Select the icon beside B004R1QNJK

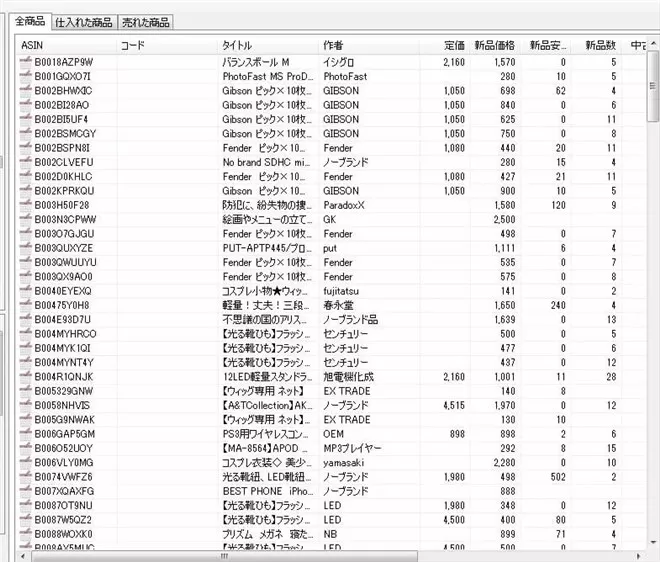(26, 377)
